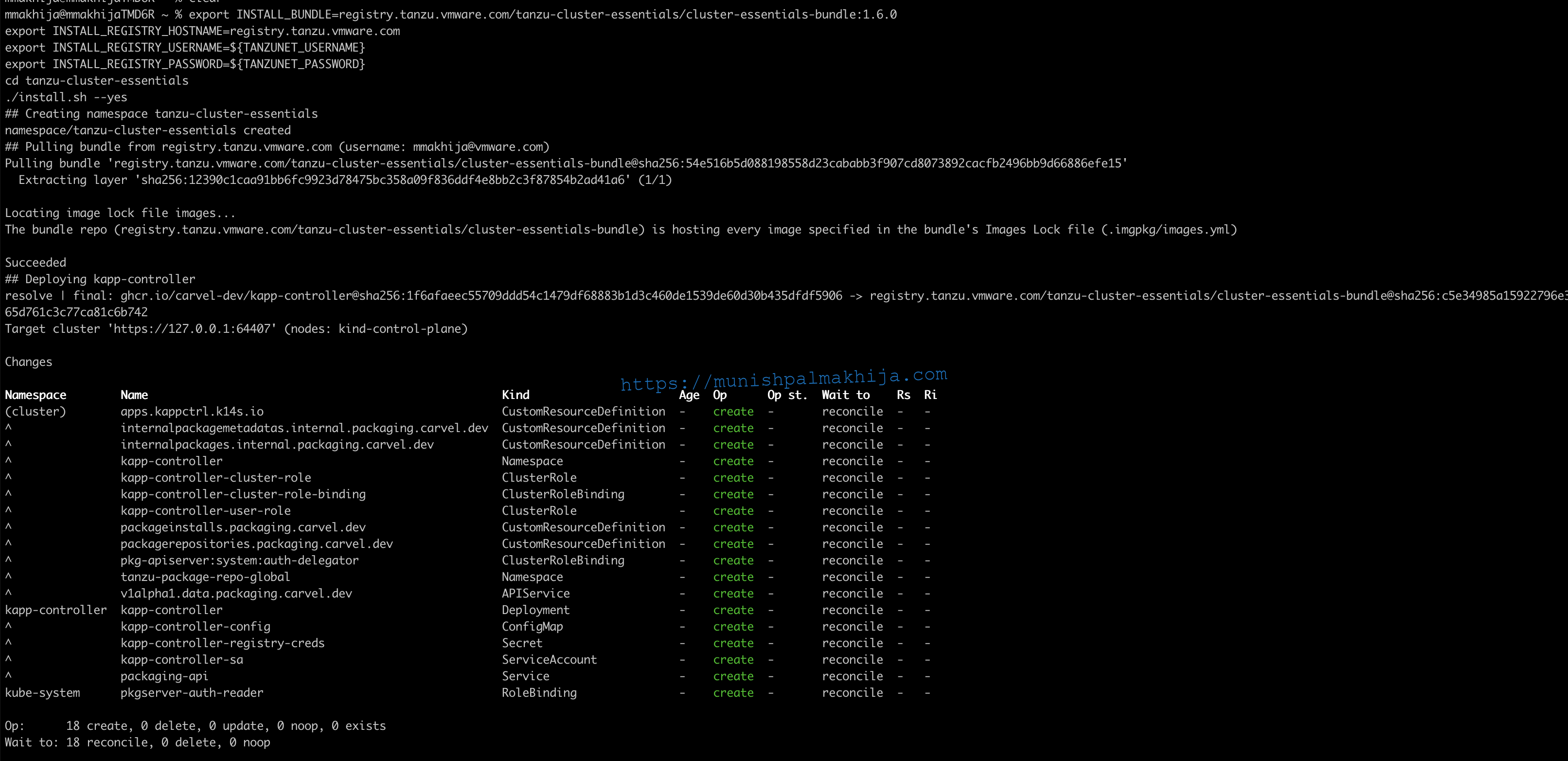Click the 'Wait to: 18 reconcile' summary line

[138, 742]
